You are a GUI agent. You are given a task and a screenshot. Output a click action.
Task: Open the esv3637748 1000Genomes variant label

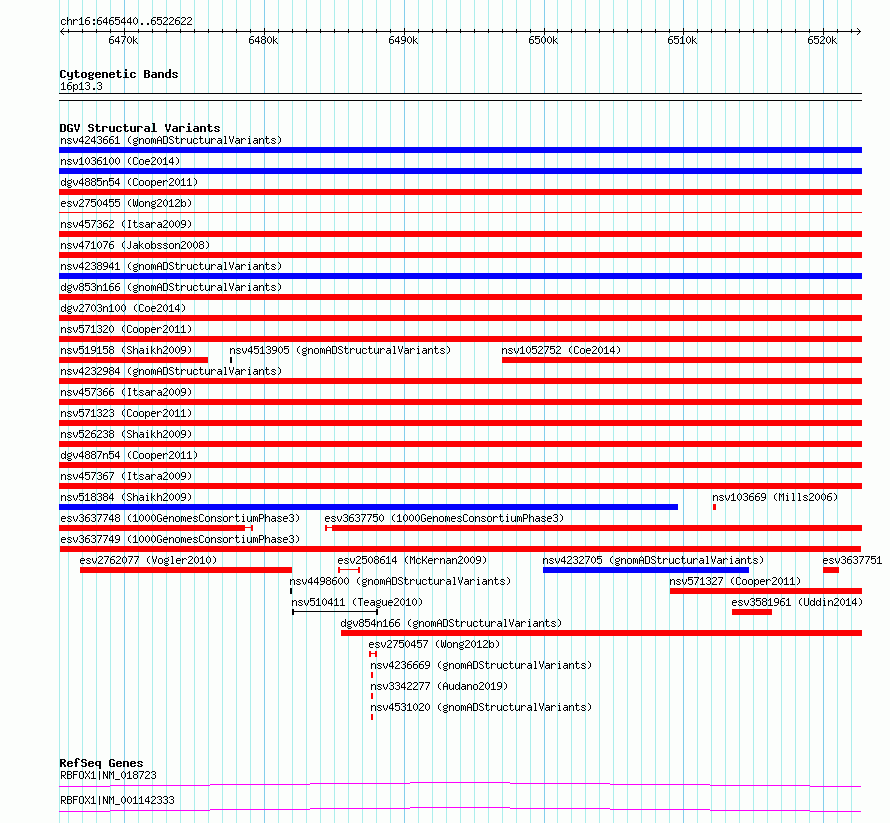click(x=180, y=518)
